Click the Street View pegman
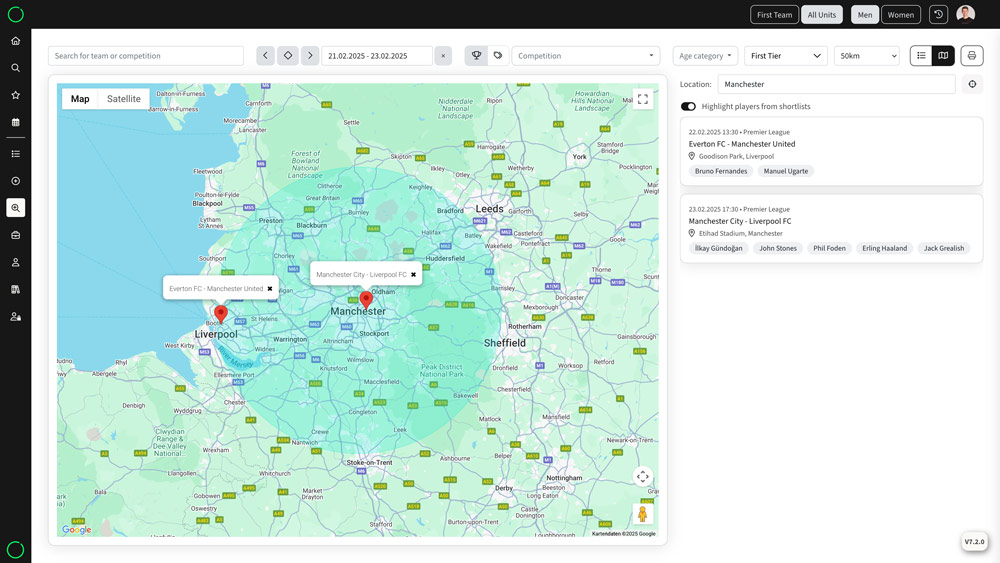Screen dimensions: 1000x563 (643, 514)
